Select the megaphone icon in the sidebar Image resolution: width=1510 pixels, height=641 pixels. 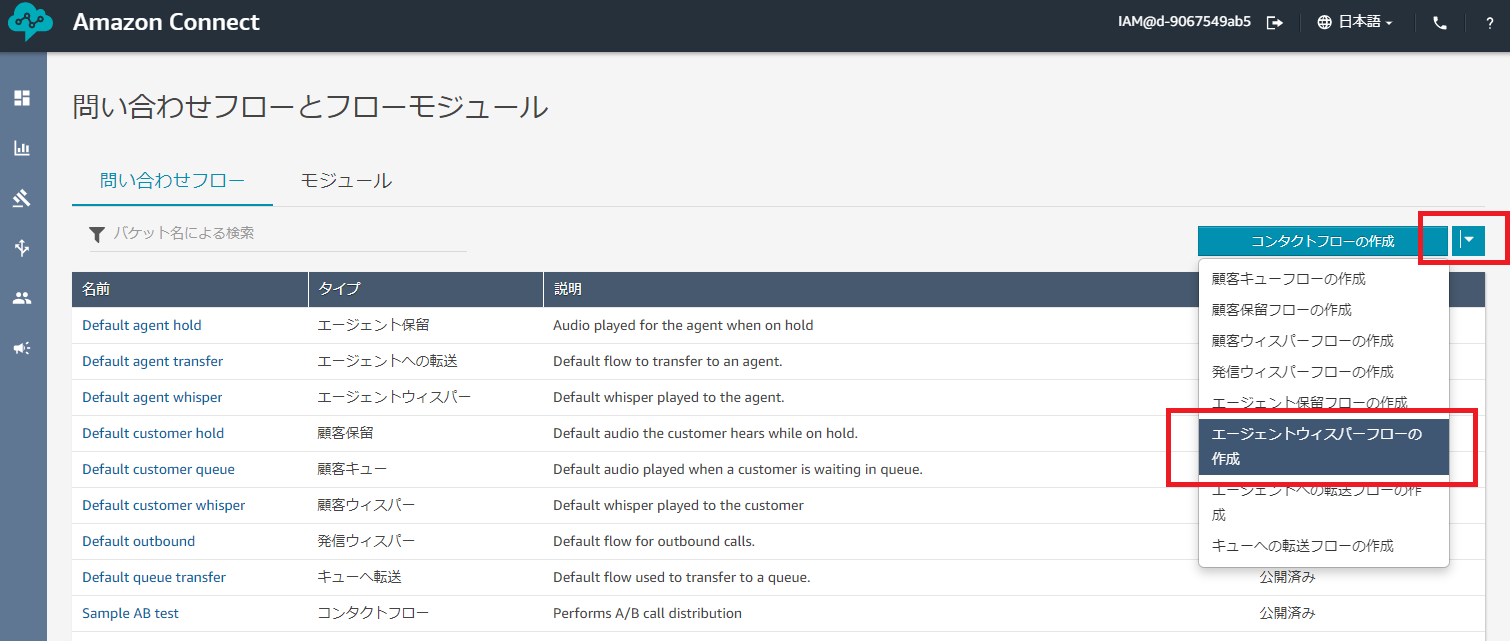22,348
